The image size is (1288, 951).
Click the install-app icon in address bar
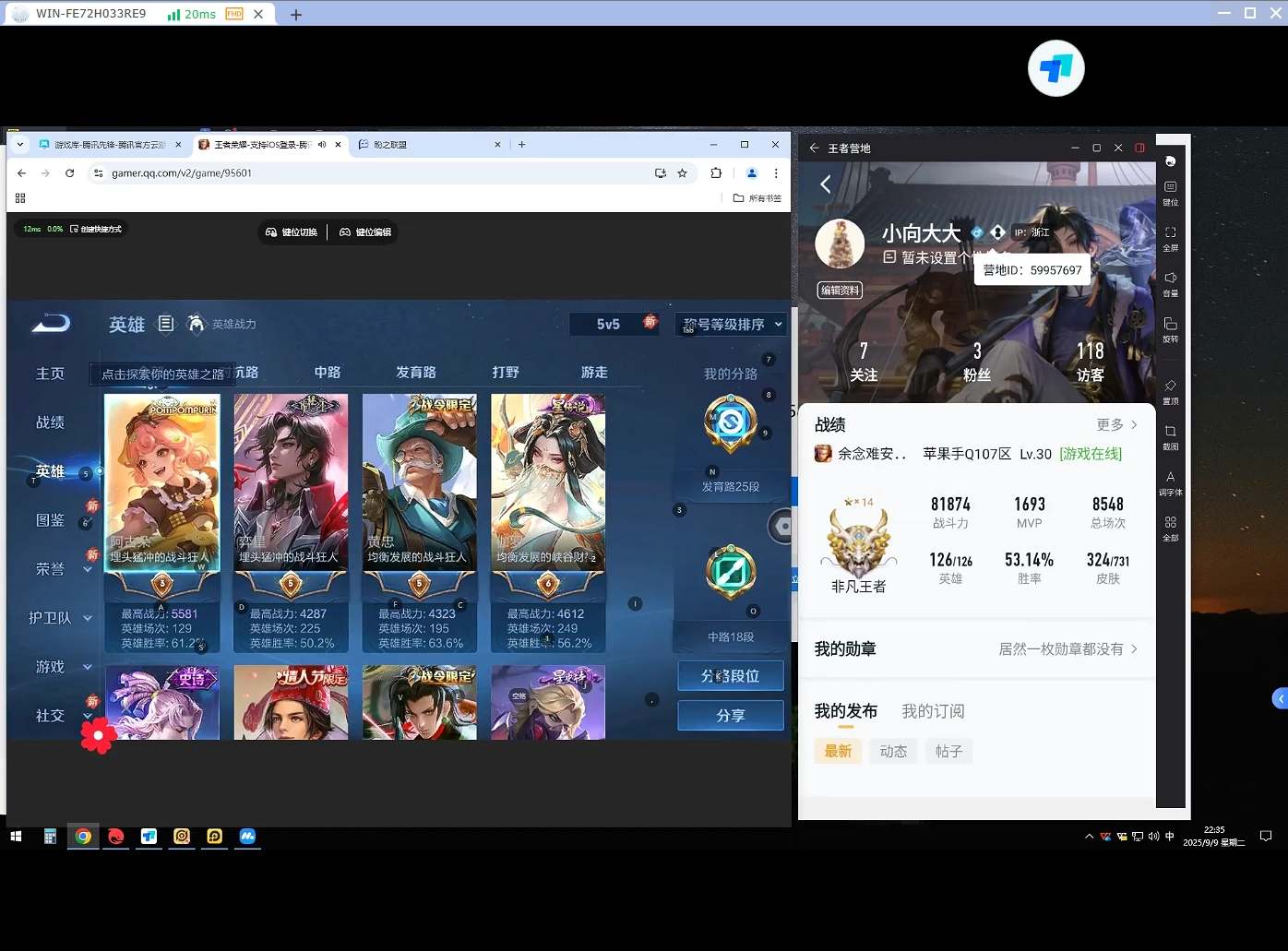(660, 172)
